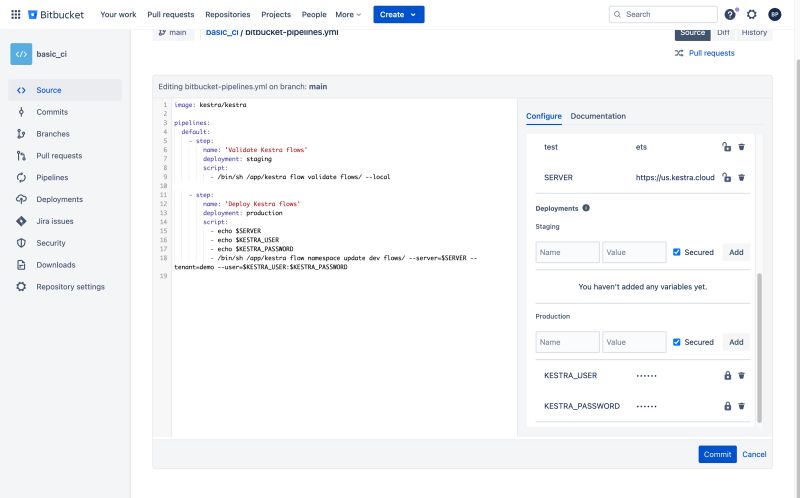Click the Configure panel vertical scrollbar
This screenshot has width=800, height=498.
[759, 348]
